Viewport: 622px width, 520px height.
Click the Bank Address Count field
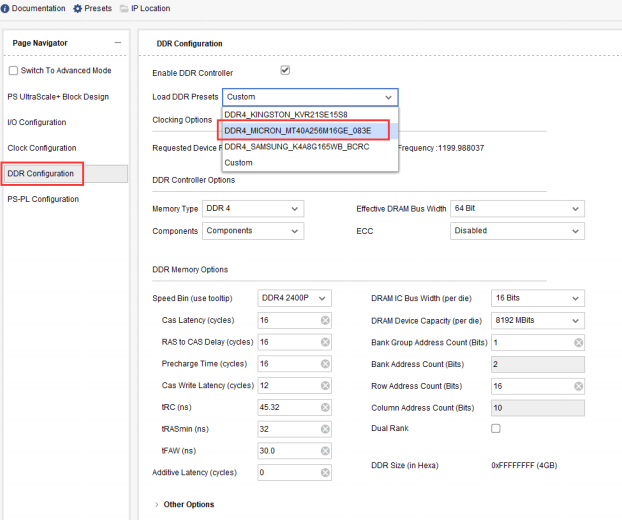click(x=538, y=364)
